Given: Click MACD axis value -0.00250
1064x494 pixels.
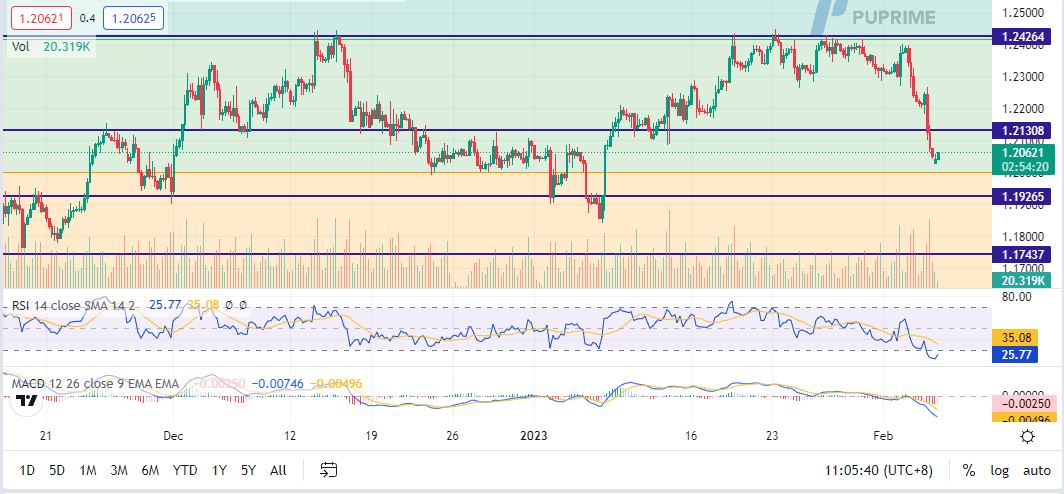Looking at the screenshot, I should [1025, 403].
